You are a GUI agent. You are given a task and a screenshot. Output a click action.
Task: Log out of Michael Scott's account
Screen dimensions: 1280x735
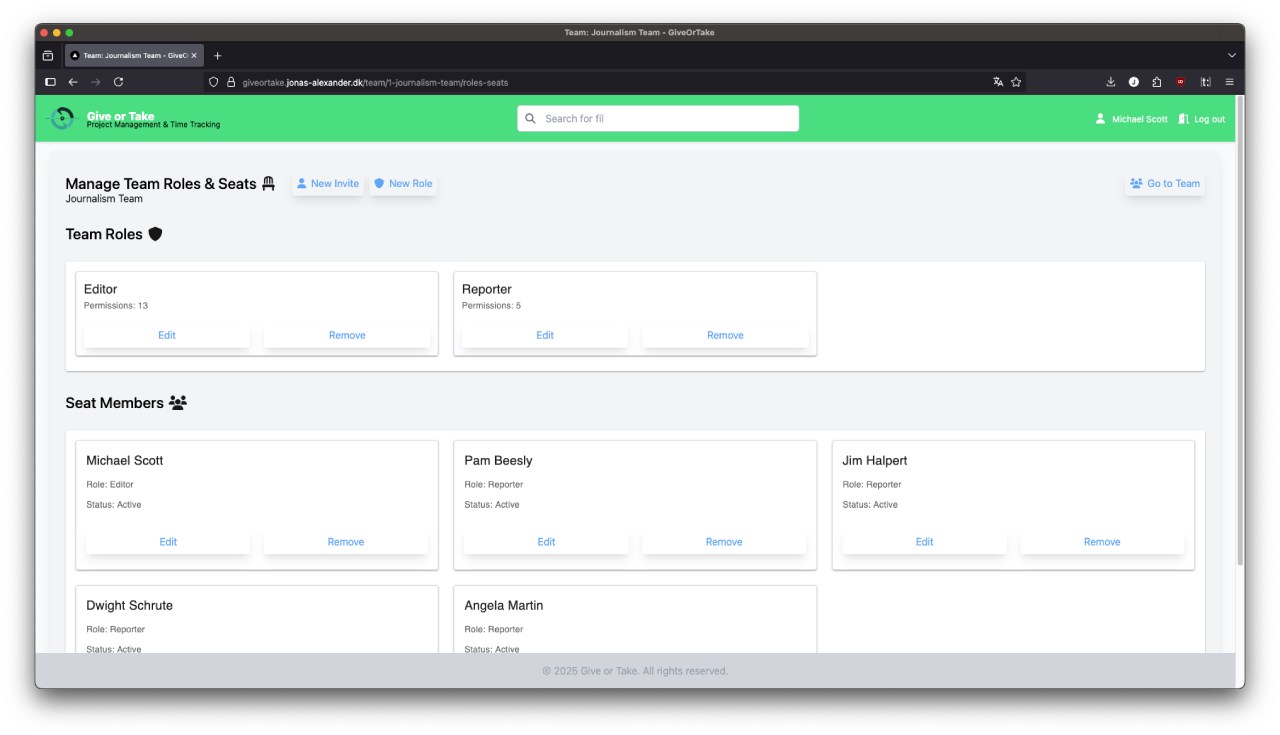1202,119
